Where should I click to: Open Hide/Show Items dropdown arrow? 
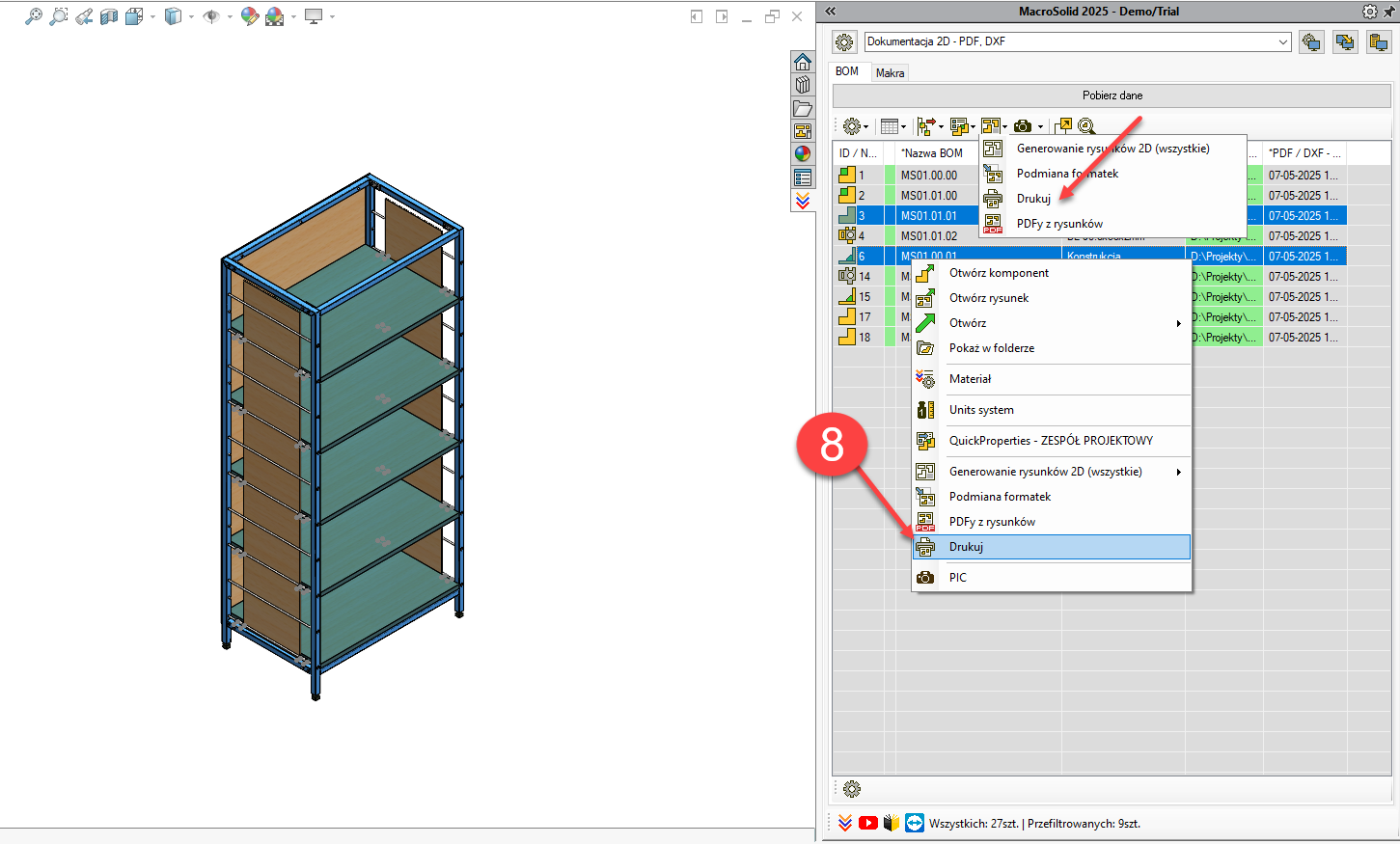pos(230,16)
